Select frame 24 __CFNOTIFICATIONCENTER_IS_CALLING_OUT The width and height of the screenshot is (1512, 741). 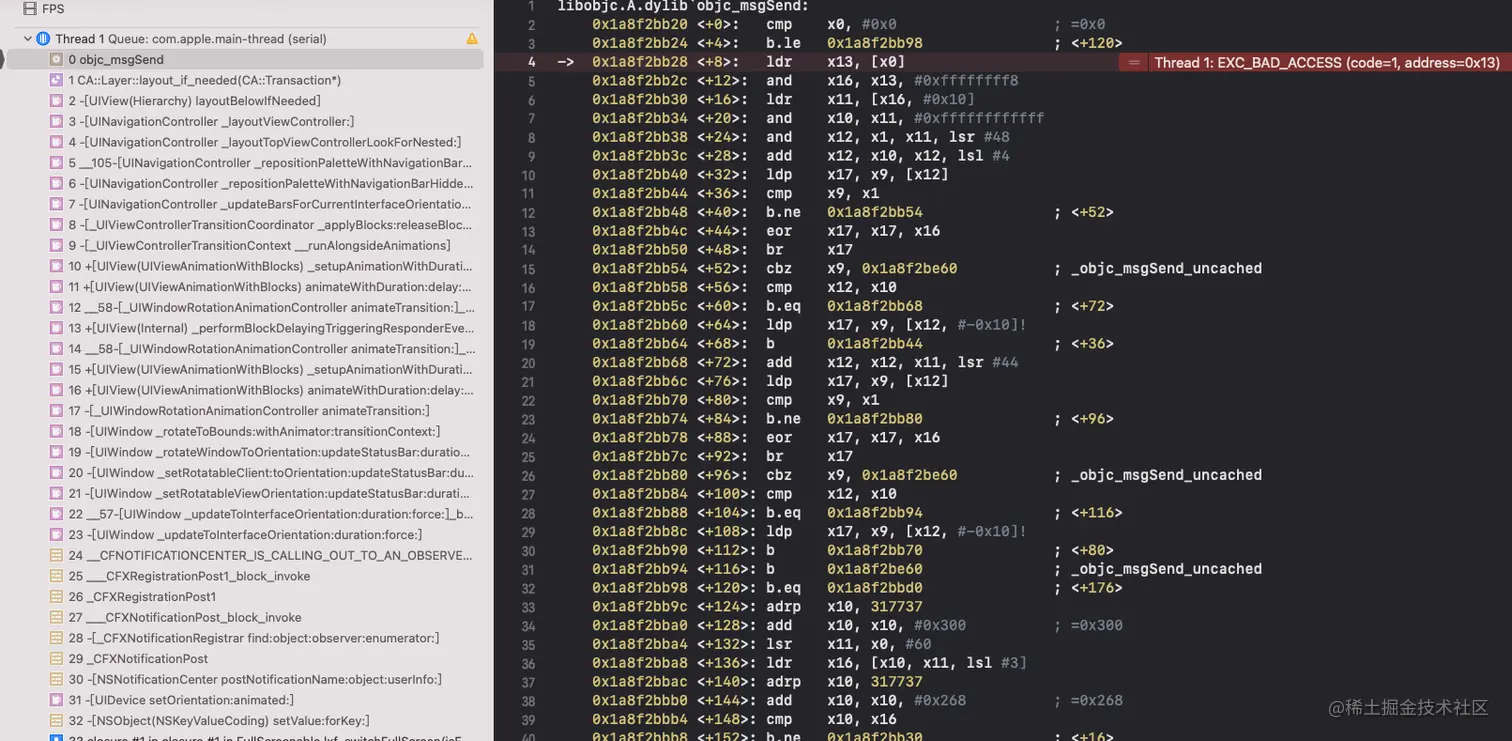click(x=246, y=556)
